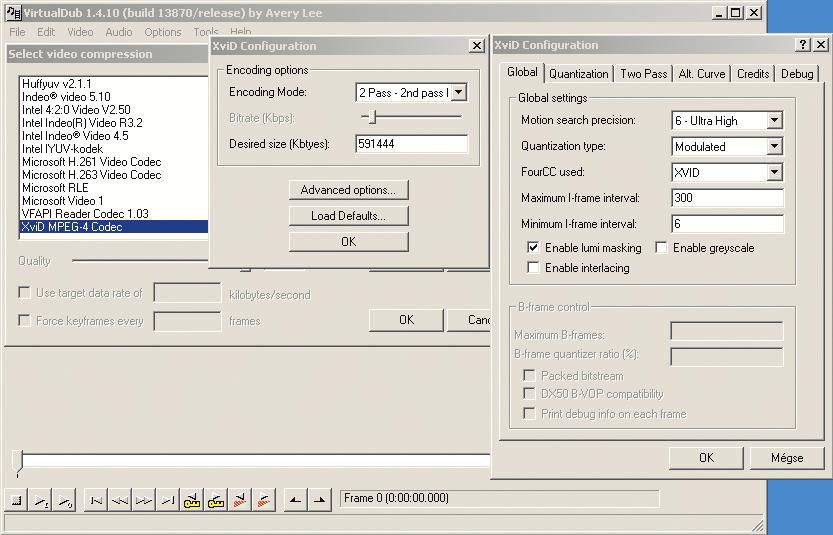Toggle DX50 B-VOP compatibility checkbox
This screenshot has height=535, width=833.
(529, 394)
